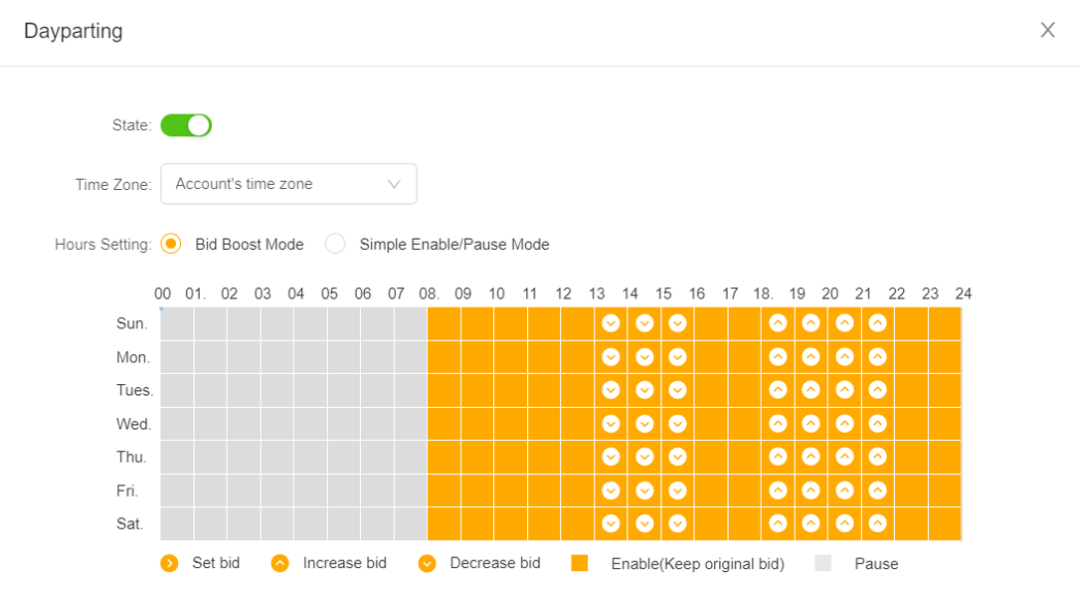1080x599 pixels.
Task: Select Wednesday 15:00 decrease bid cell
Action: coord(678,424)
